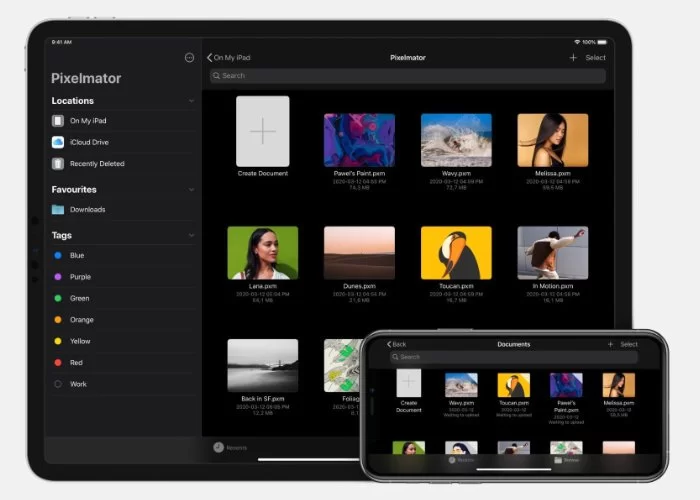Collapse the Locations section
This screenshot has width=700, height=500.
[x=191, y=101]
